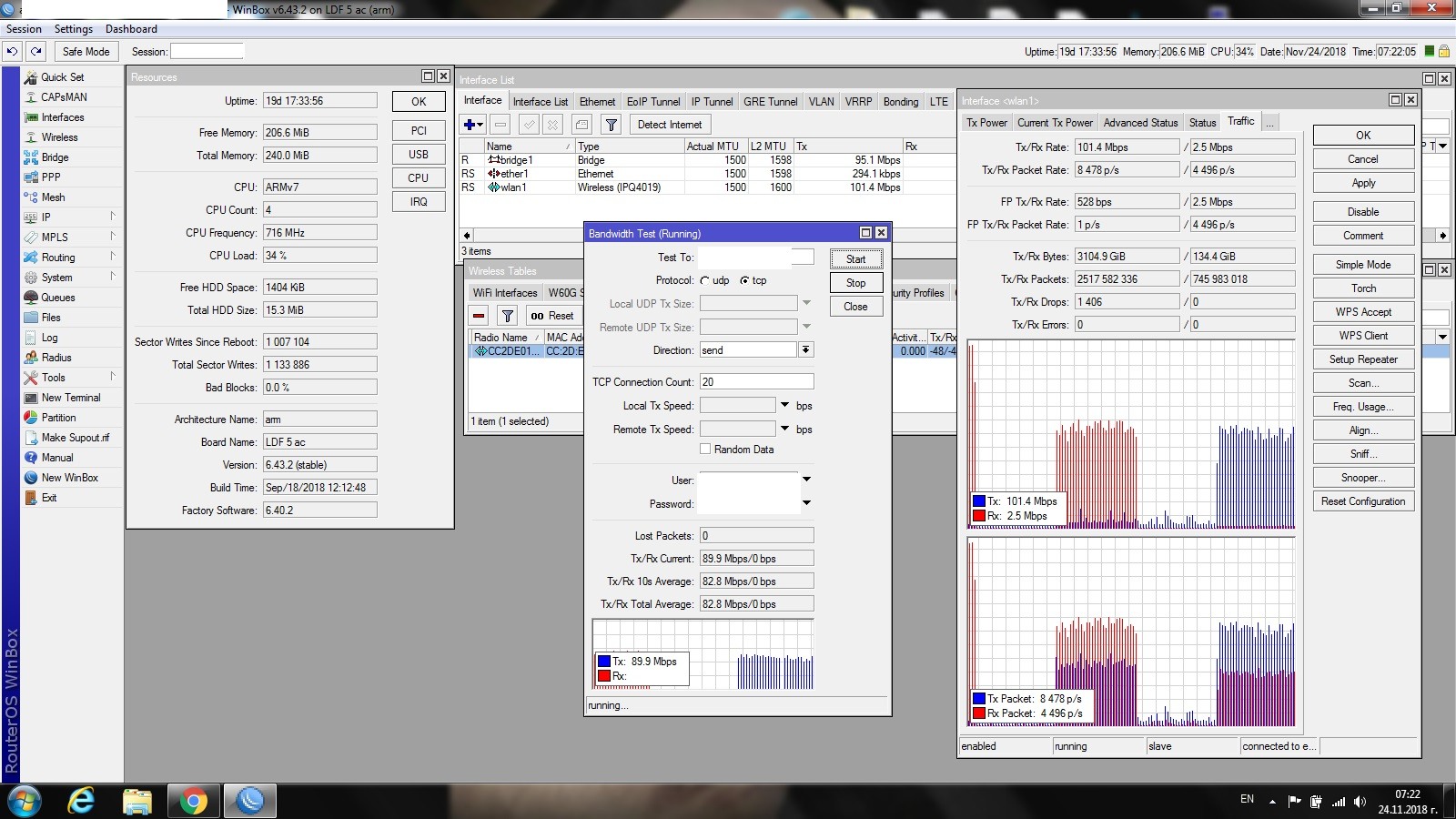Click the filter funnel icon in Interface List

click(x=612, y=125)
